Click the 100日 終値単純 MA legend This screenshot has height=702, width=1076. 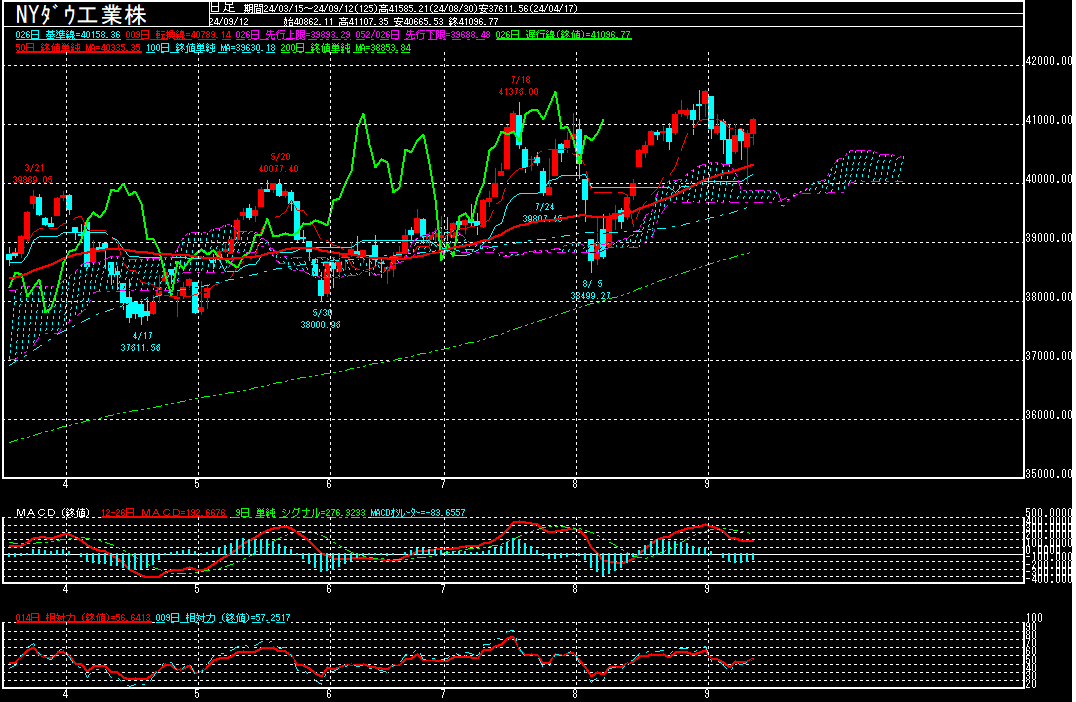point(211,48)
